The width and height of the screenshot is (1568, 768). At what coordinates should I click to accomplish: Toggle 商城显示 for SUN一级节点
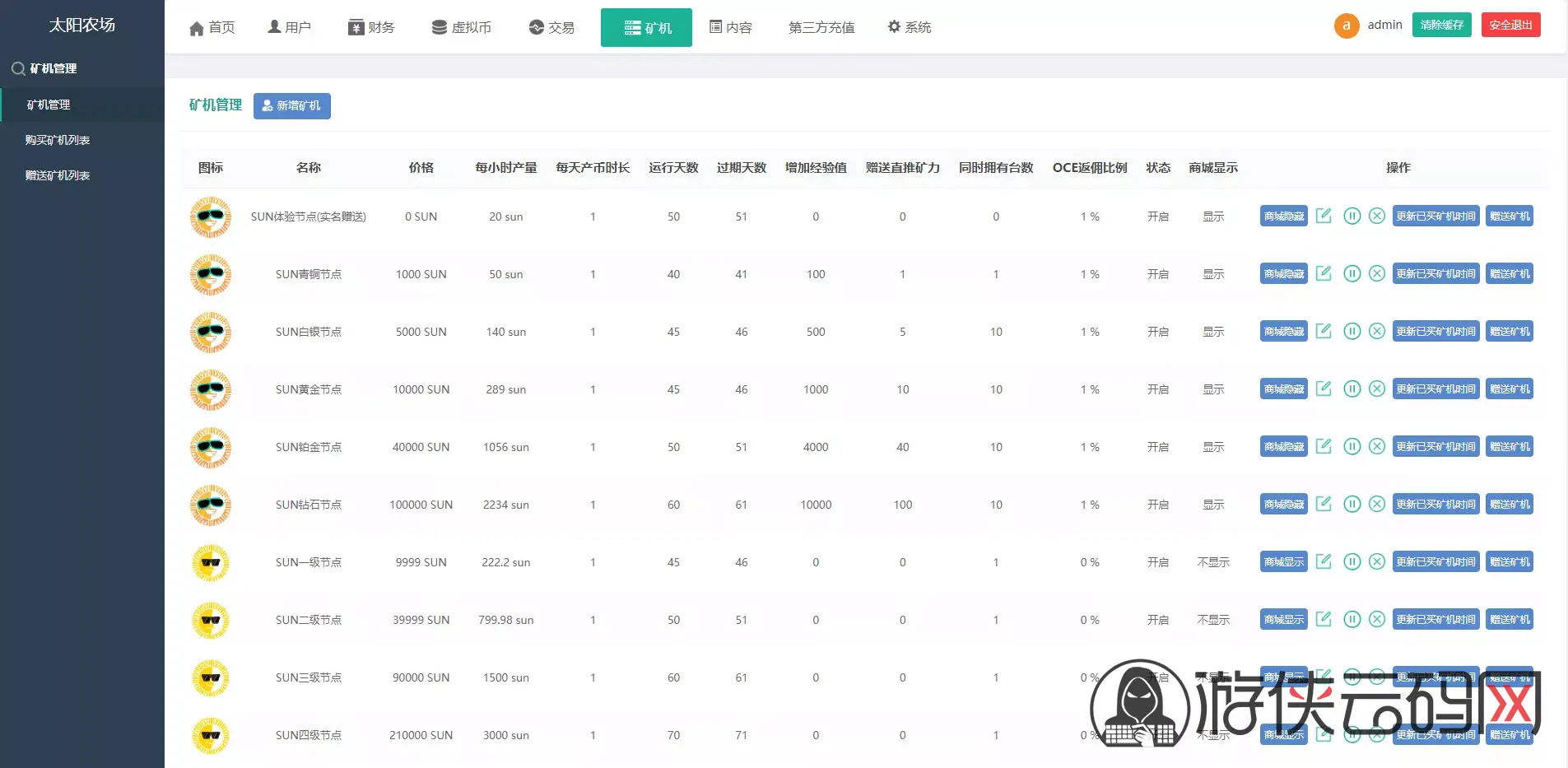[1284, 562]
